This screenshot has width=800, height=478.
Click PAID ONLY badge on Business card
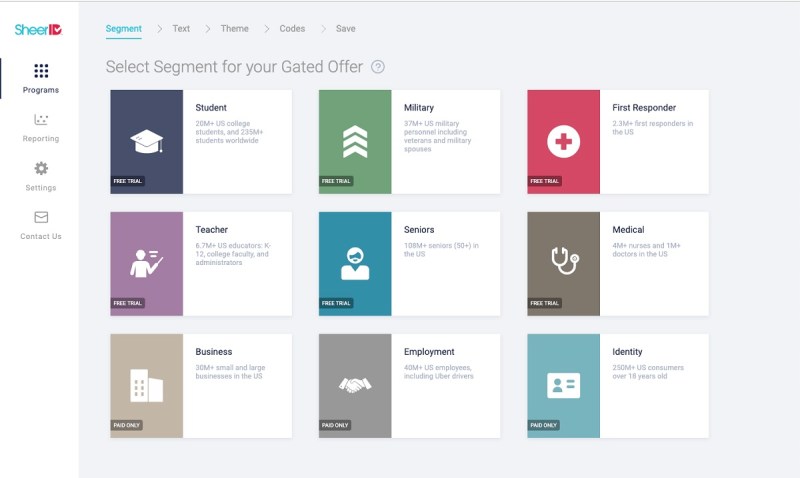pyautogui.click(x=127, y=425)
